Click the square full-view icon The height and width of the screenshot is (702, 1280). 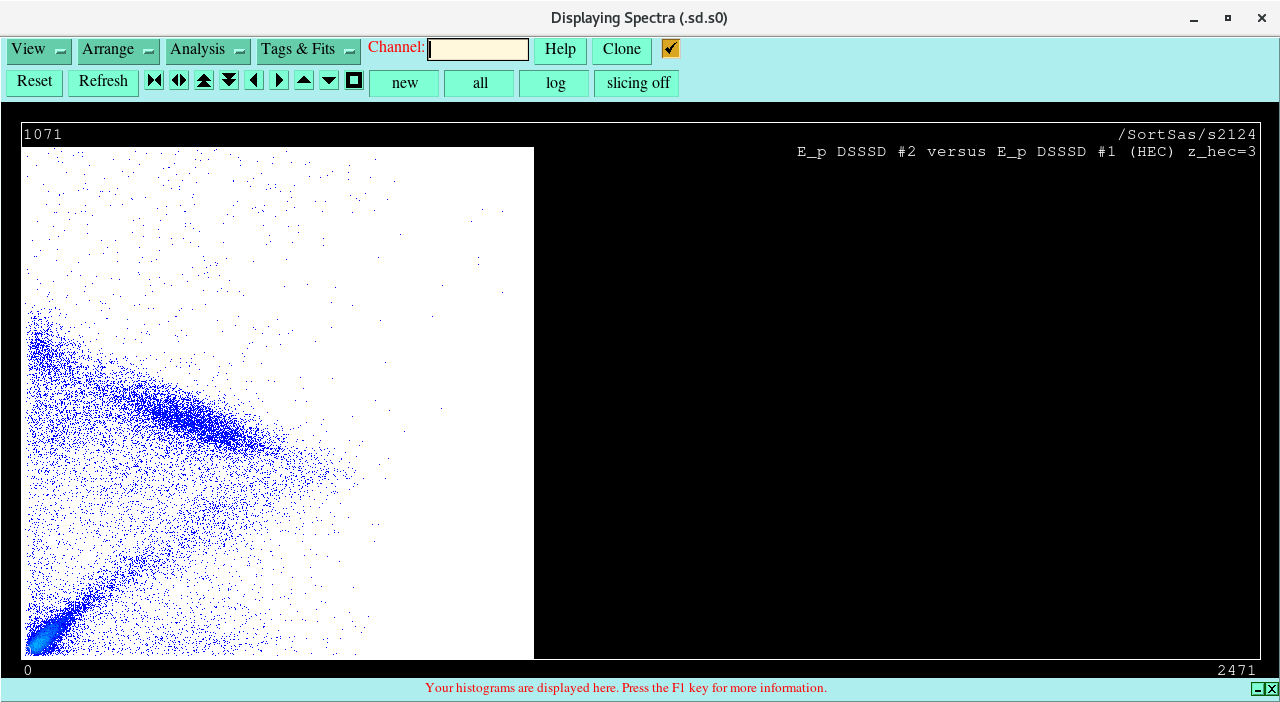(354, 81)
